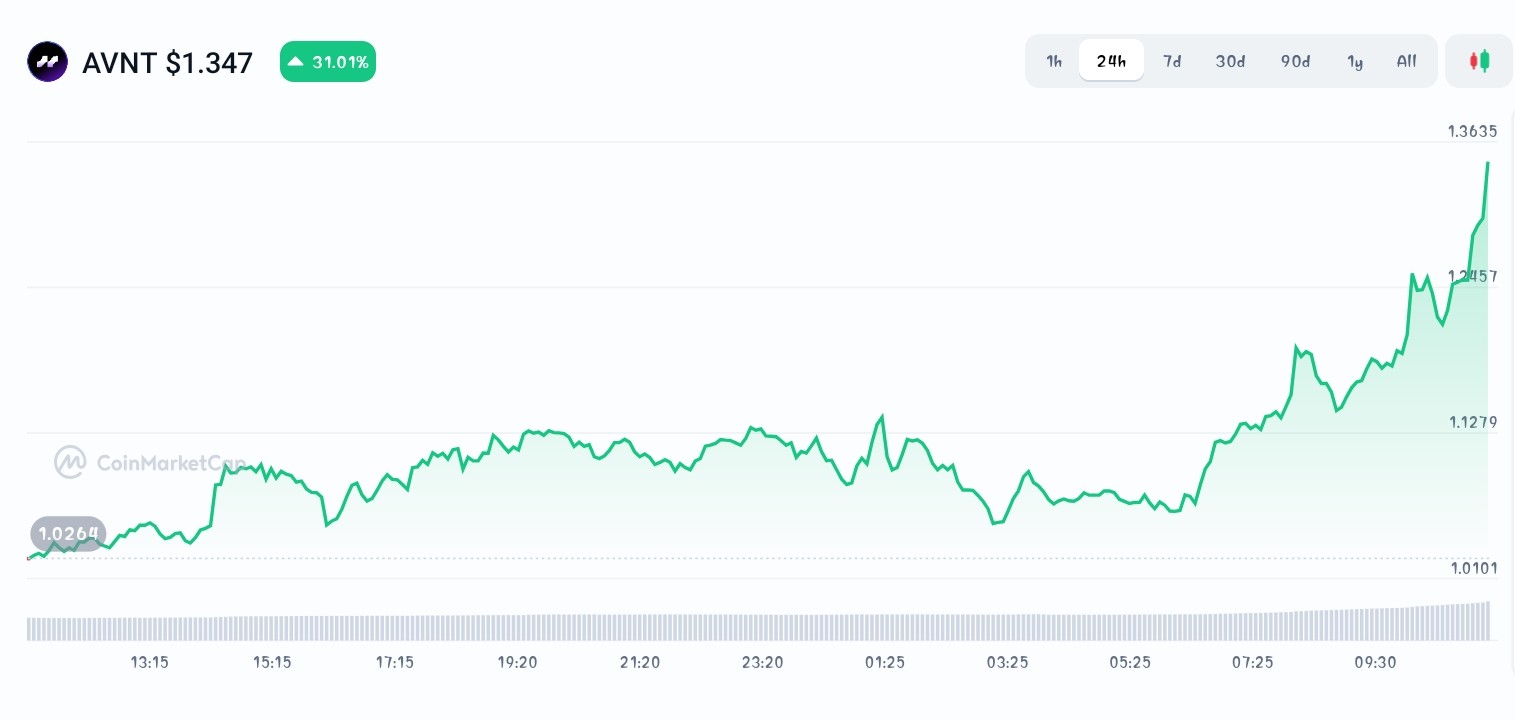
Task: Click the green 31.01% change badge
Action: [328, 61]
